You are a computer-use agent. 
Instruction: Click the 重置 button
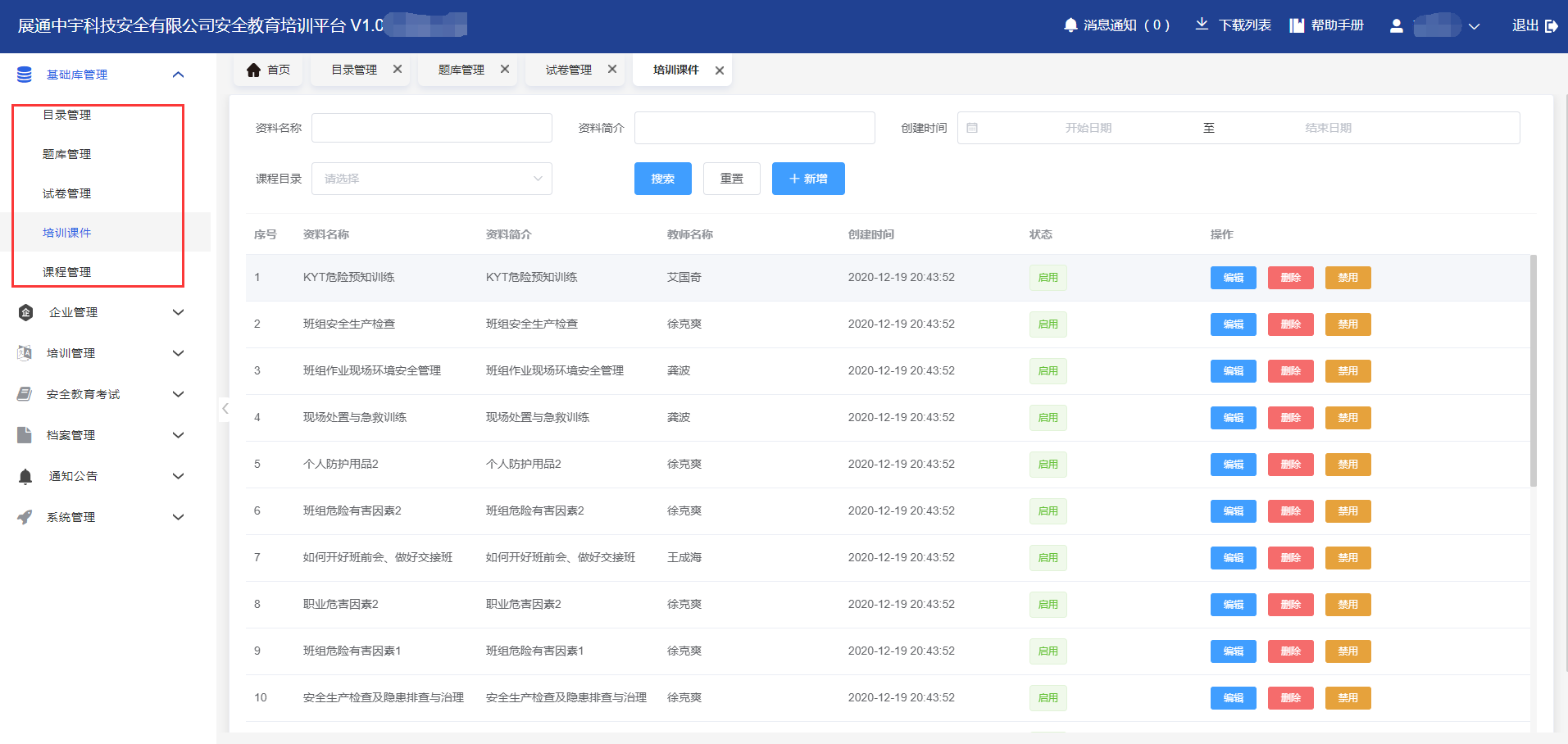[x=732, y=179]
